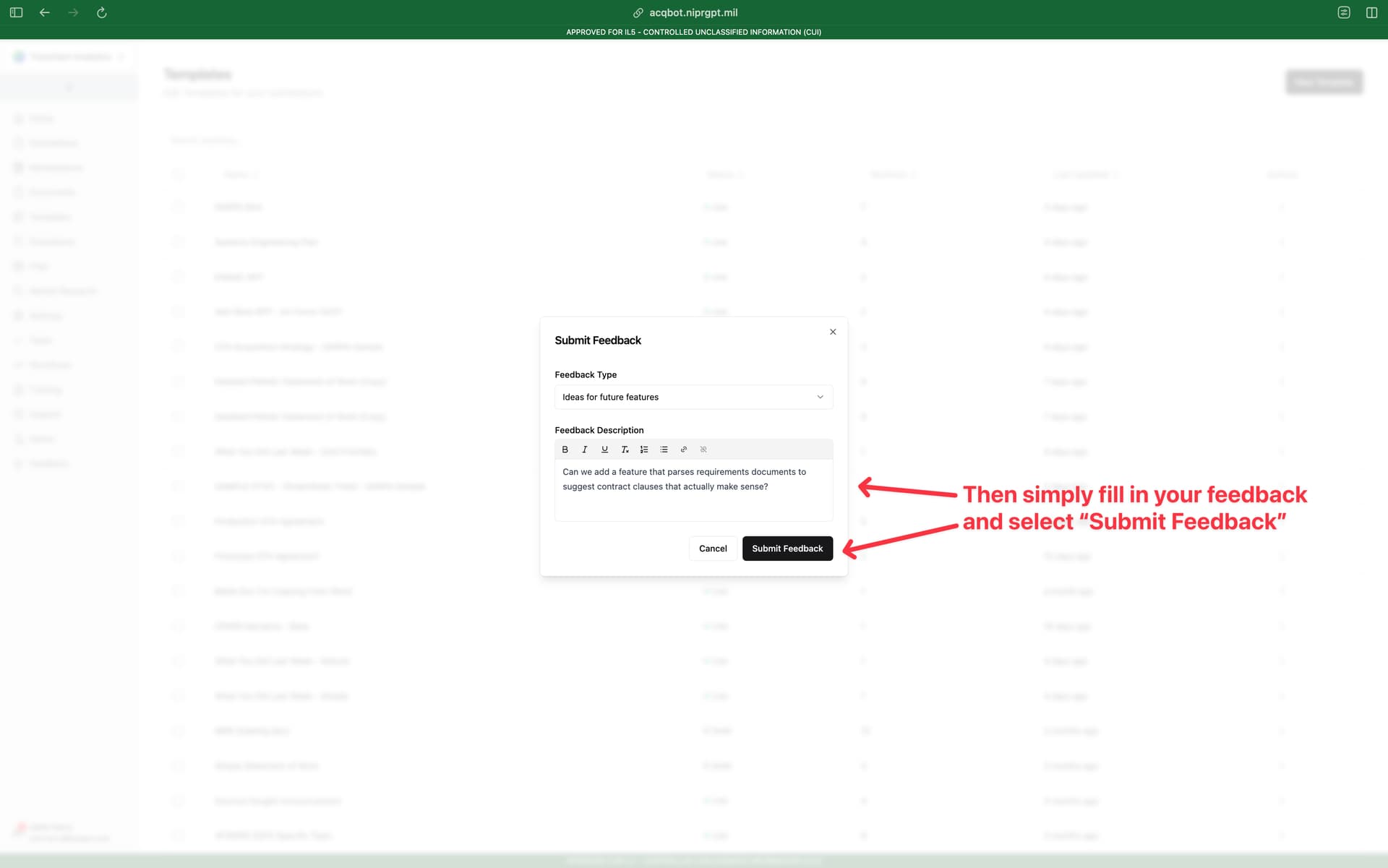This screenshot has width=1388, height=868.
Task: Clear text formatting in feedback description
Action: click(x=625, y=450)
